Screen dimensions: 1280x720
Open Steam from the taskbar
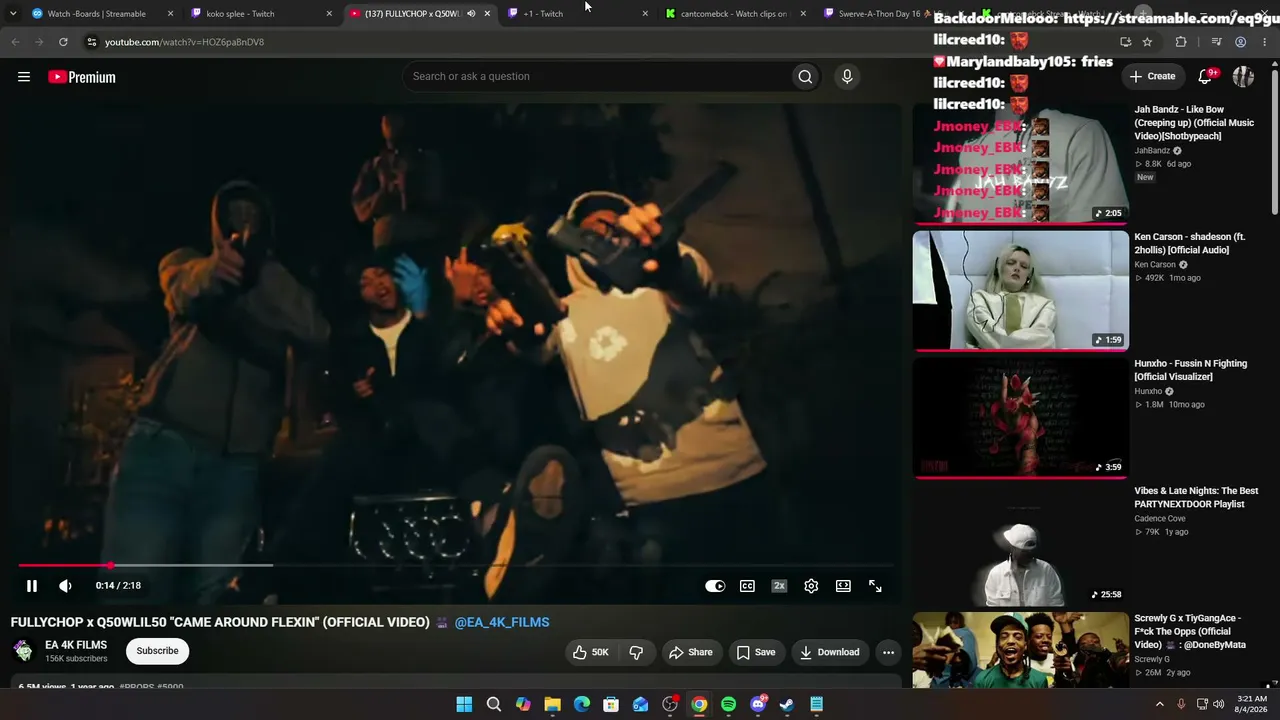pyautogui.click(x=787, y=704)
